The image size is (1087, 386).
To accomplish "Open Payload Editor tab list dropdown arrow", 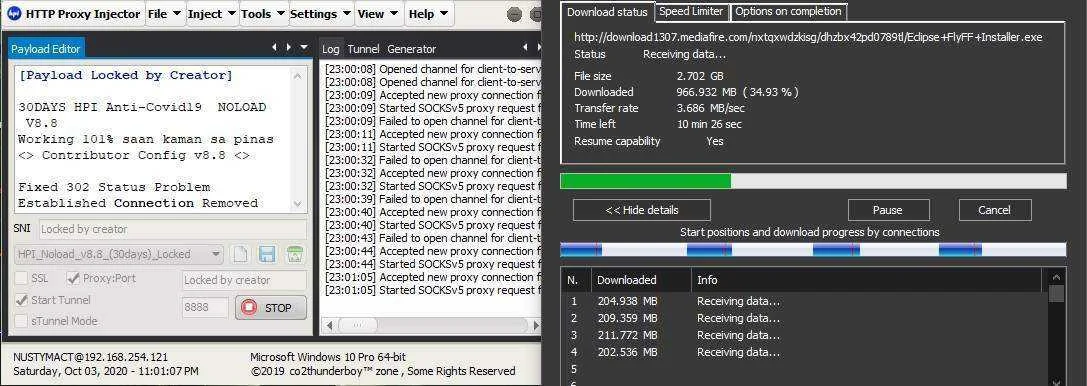I will coord(304,47).
